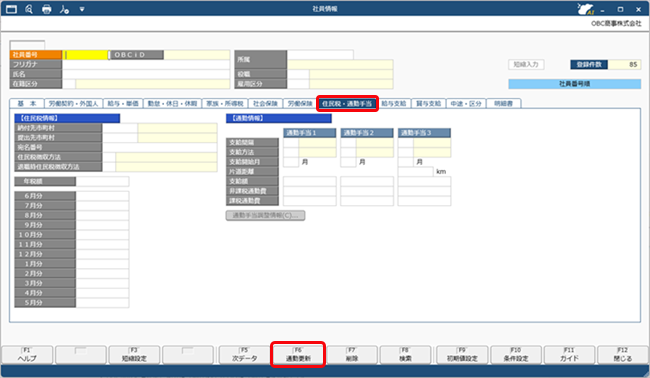Click the 通勤手当調整情報(C)... button
Screen dimensions: 650x378
coord(266,216)
